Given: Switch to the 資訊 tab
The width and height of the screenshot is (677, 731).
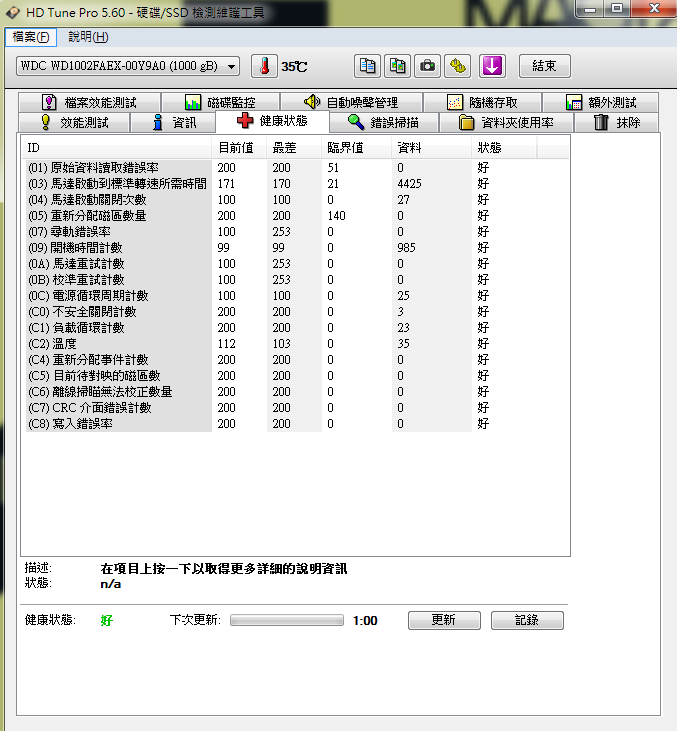Looking at the screenshot, I should [x=173, y=123].
